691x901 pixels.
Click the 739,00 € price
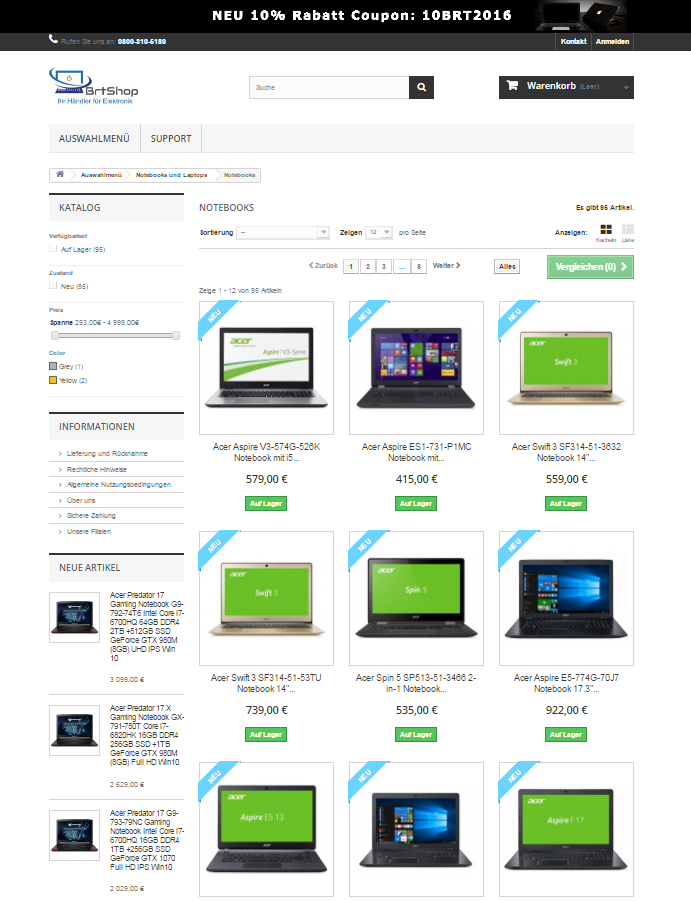point(267,710)
